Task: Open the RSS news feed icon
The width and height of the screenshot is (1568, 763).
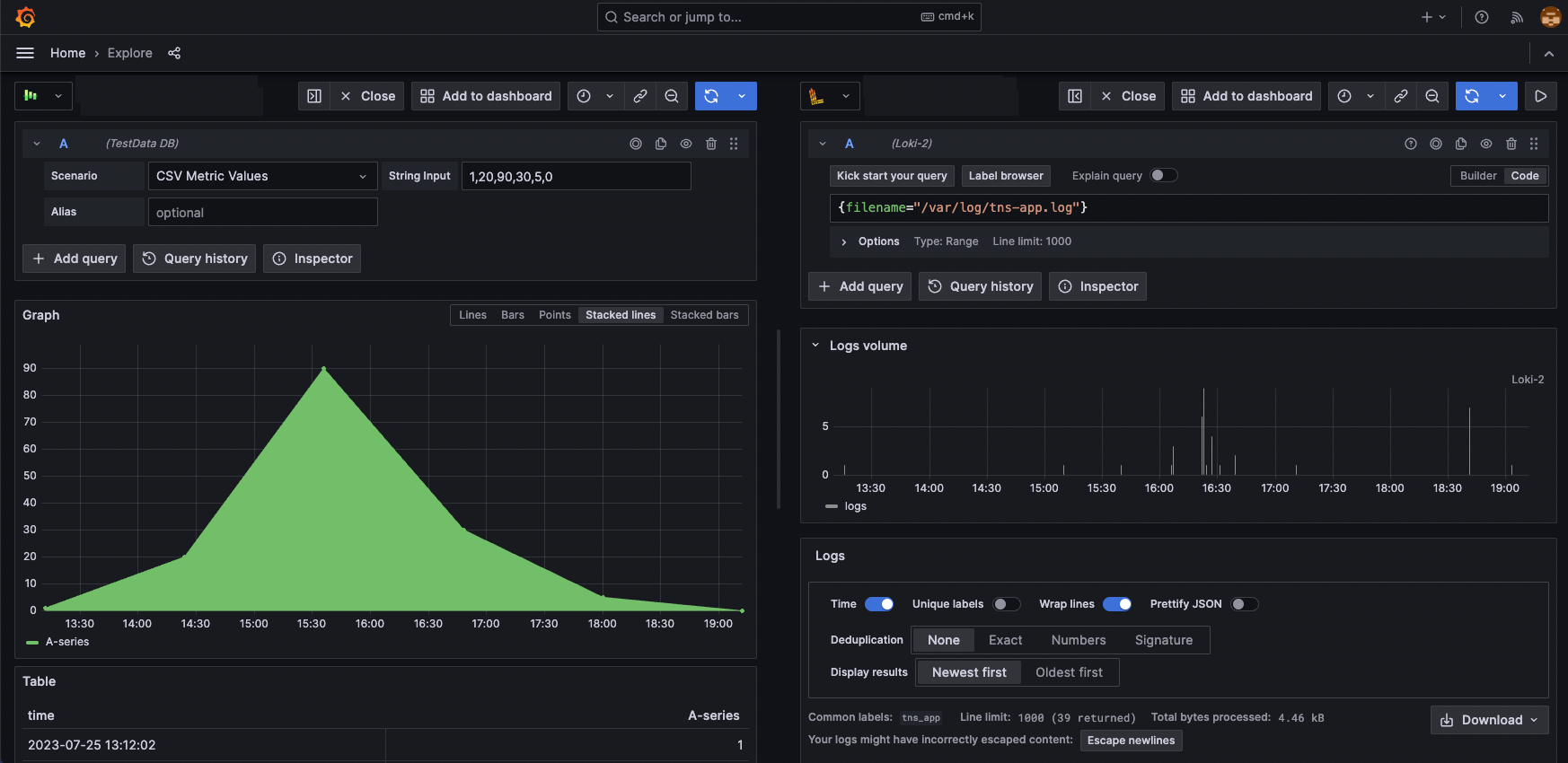Action: click(x=1517, y=17)
